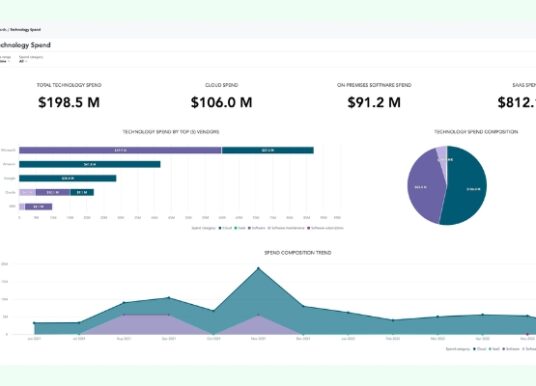Click the Amazon vendor label
This screenshot has height=386, width=536.
(9, 164)
